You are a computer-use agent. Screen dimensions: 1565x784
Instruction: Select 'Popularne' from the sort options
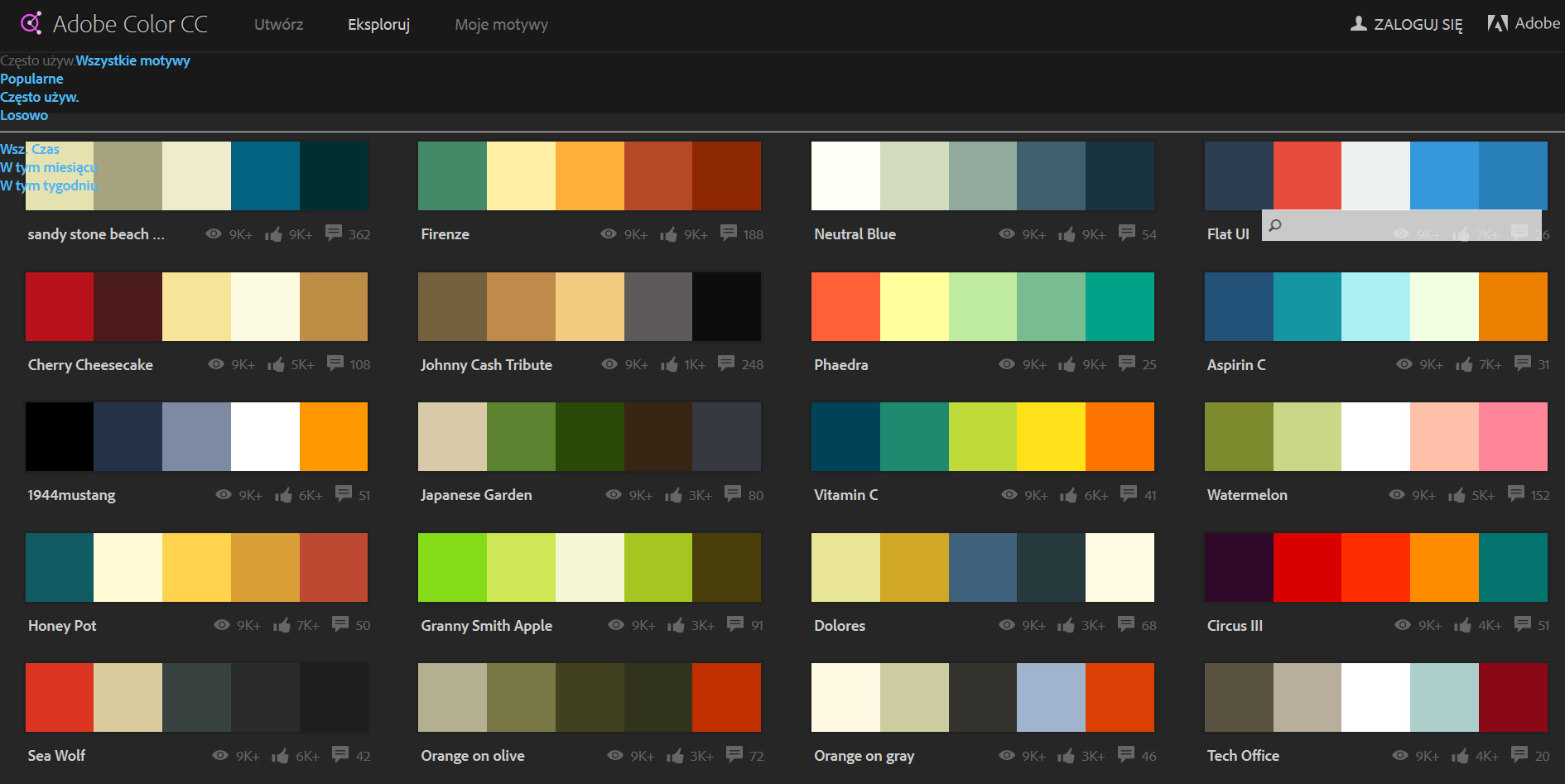[x=31, y=79]
